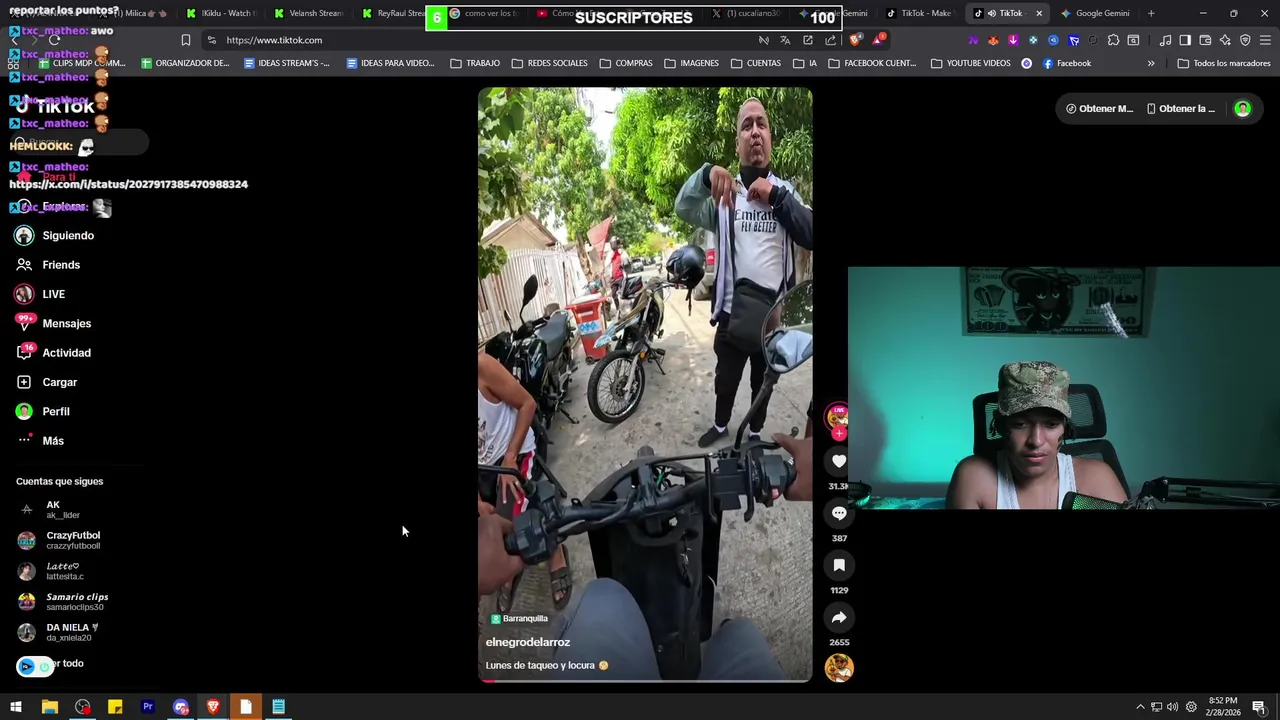Save the video with the bookmark icon (1129)
The height and width of the screenshot is (720, 1280).
click(x=839, y=565)
